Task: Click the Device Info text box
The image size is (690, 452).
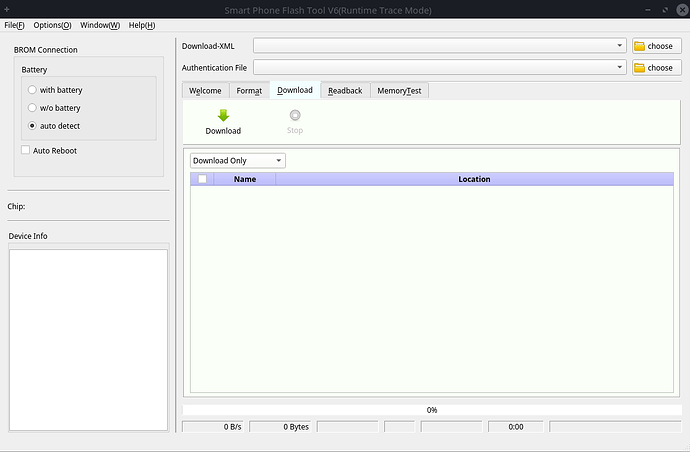Action: point(88,340)
